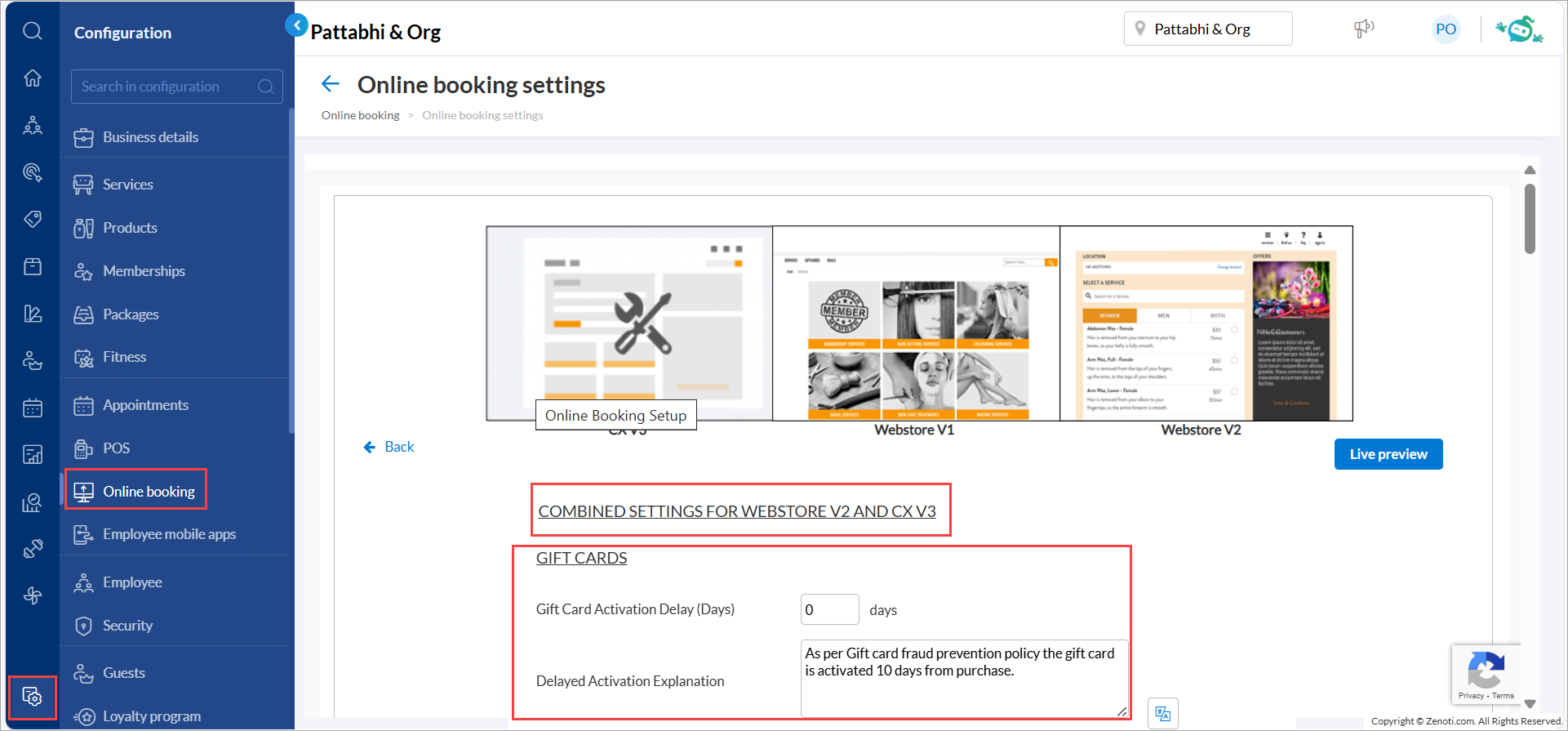Open the analytics chart icon

[33, 501]
